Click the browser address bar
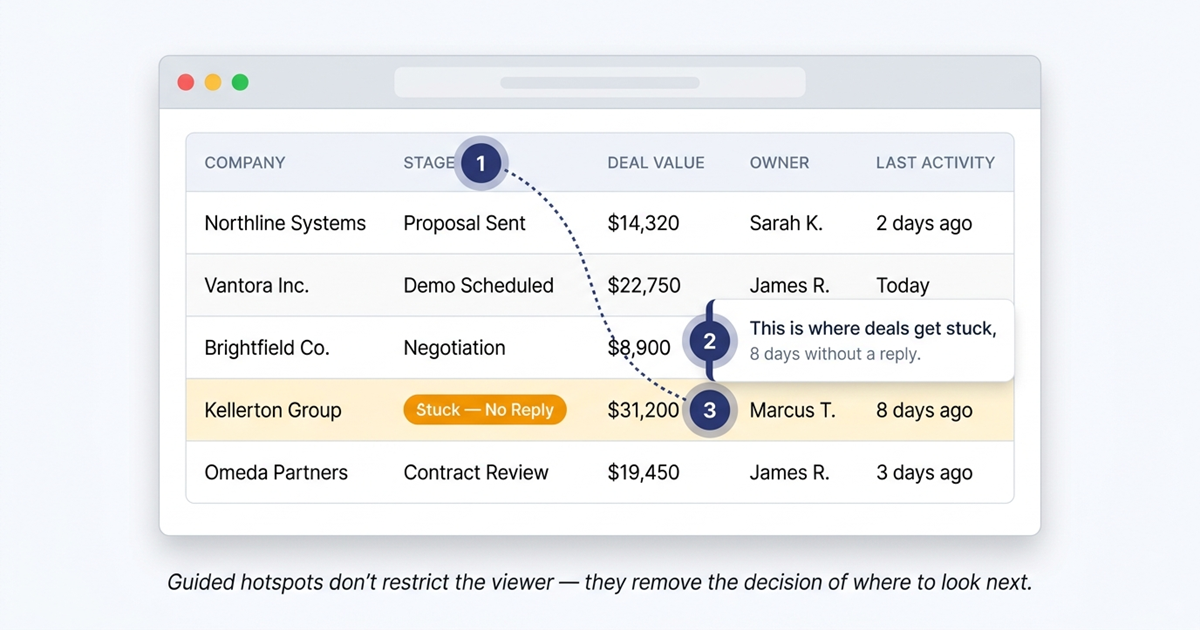The width and height of the screenshot is (1200, 630). (x=600, y=82)
